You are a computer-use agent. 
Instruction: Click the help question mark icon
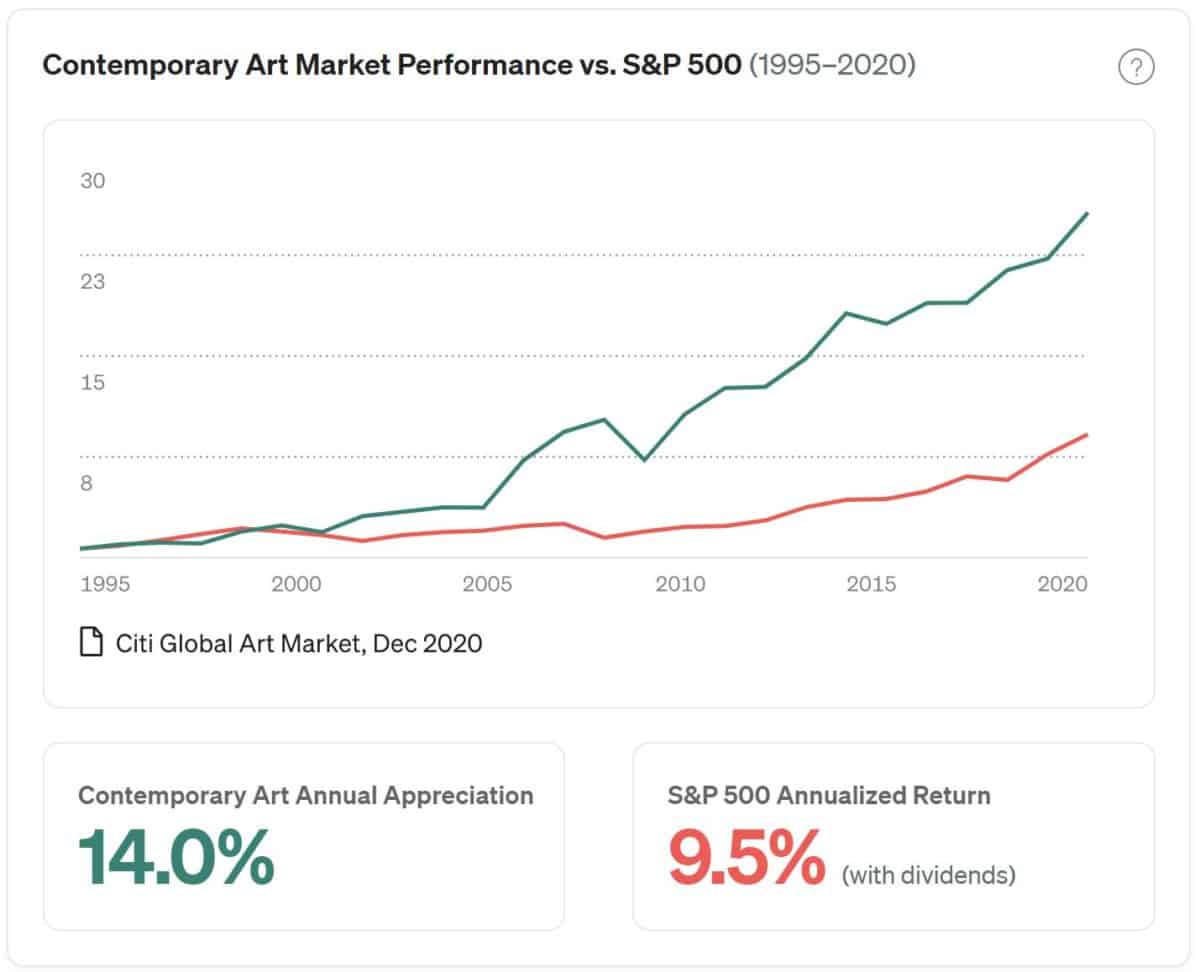[1136, 68]
